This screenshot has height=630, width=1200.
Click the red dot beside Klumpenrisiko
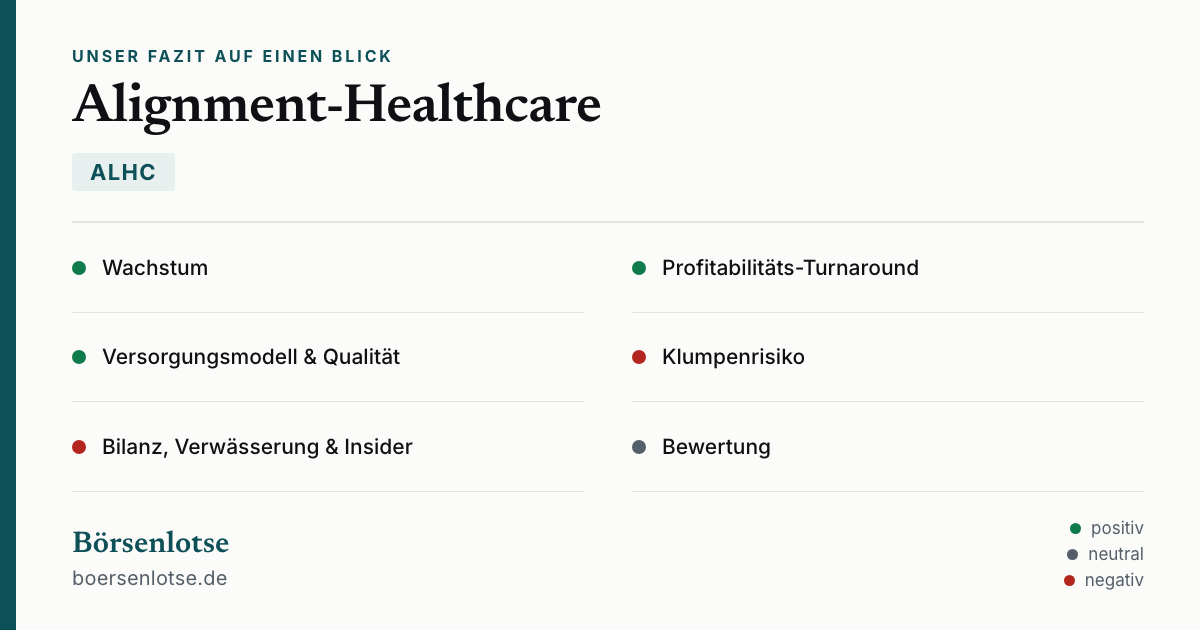pos(639,357)
